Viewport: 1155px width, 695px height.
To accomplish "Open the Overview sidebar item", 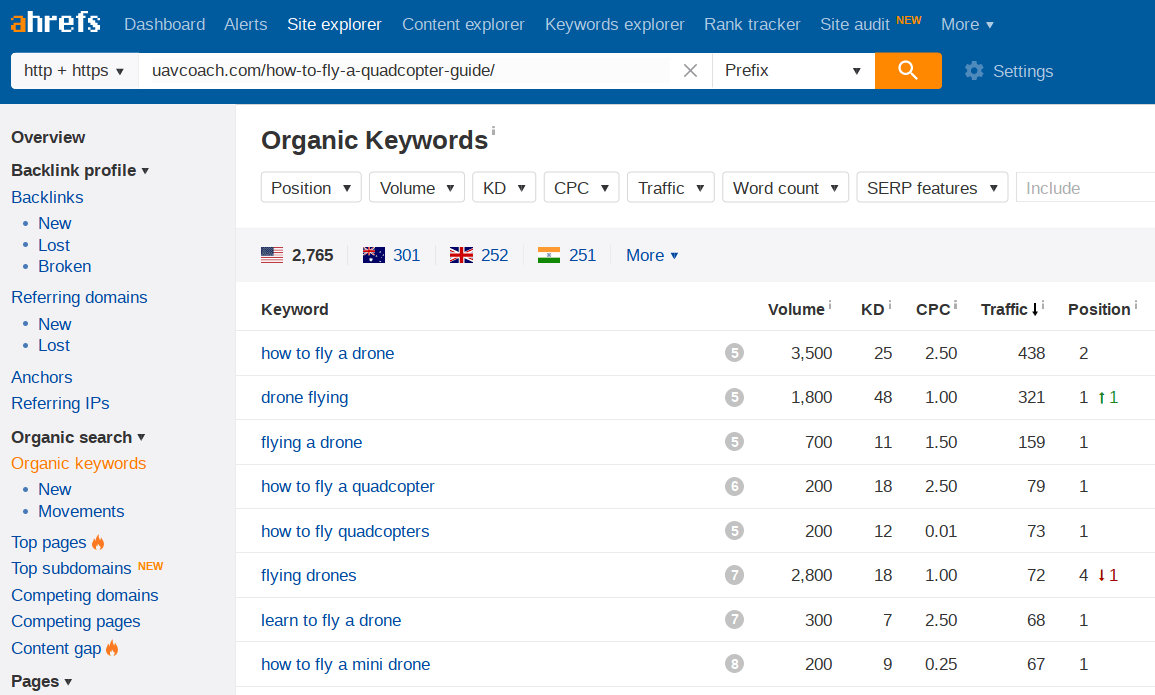I will coord(48,138).
